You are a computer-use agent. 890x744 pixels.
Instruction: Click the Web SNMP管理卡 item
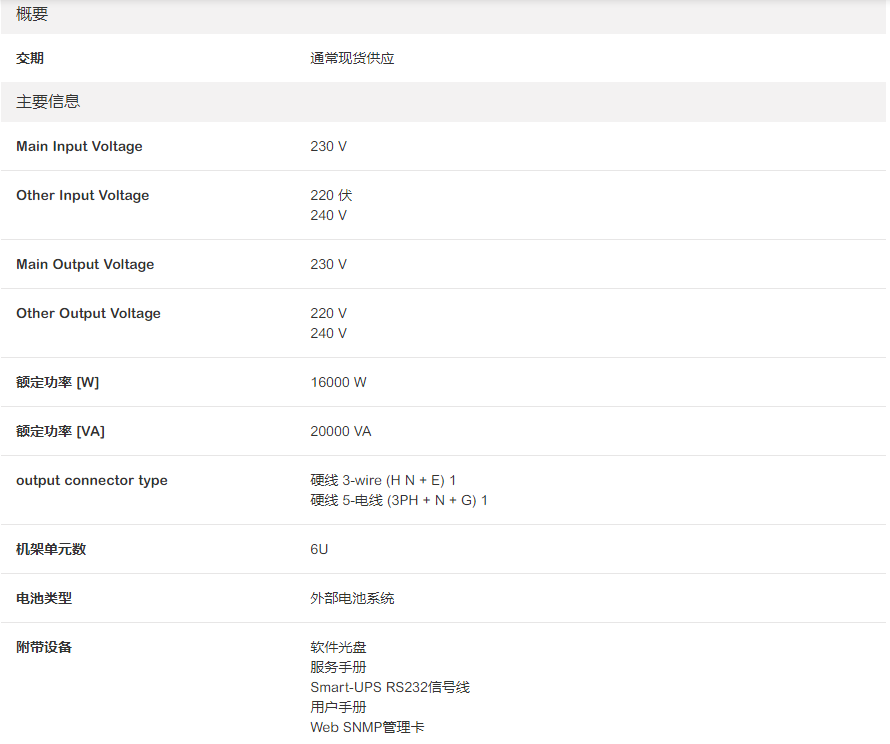pos(366,728)
